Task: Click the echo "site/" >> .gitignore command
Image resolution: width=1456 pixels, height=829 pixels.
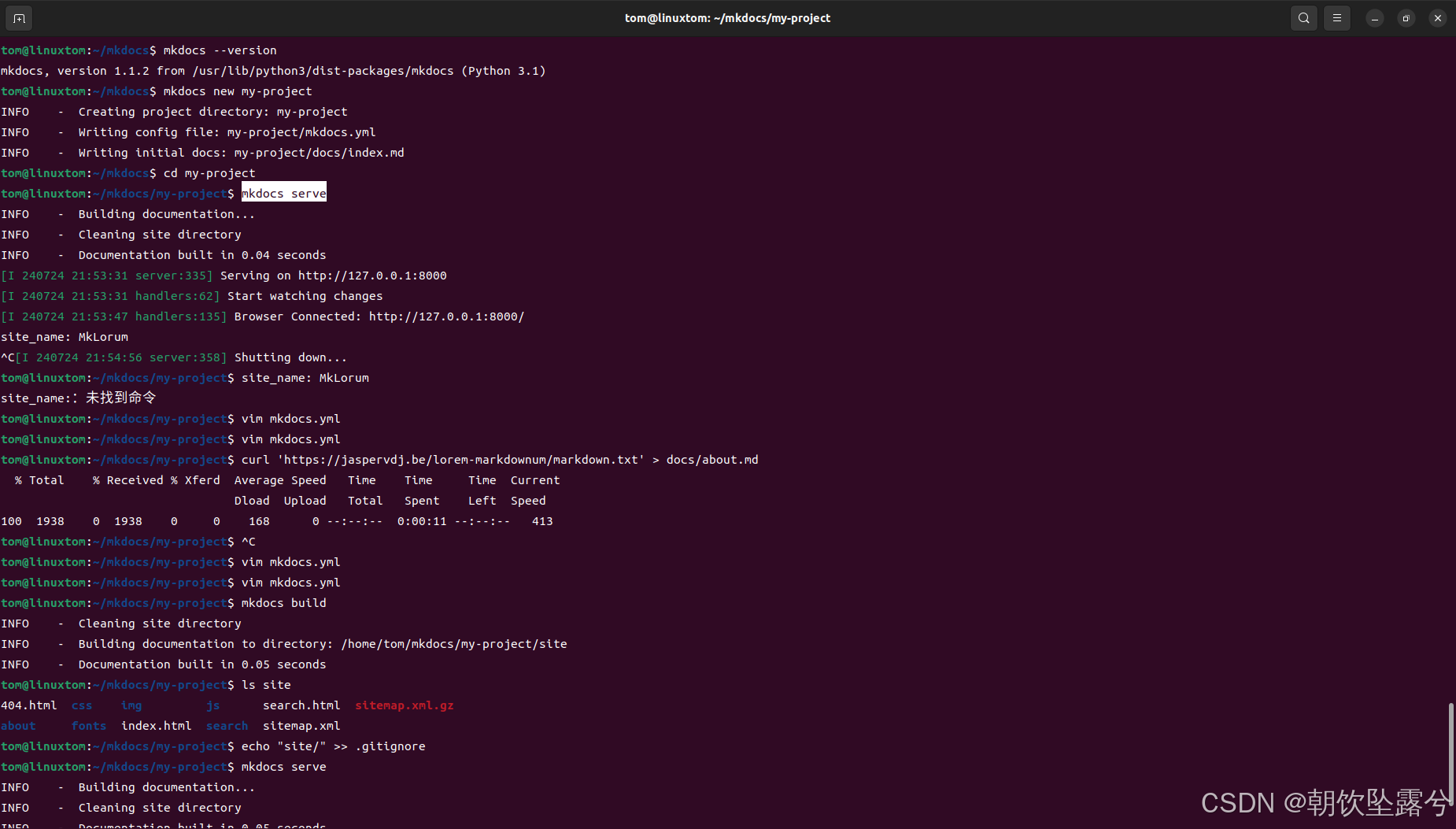Action: point(334,746)
